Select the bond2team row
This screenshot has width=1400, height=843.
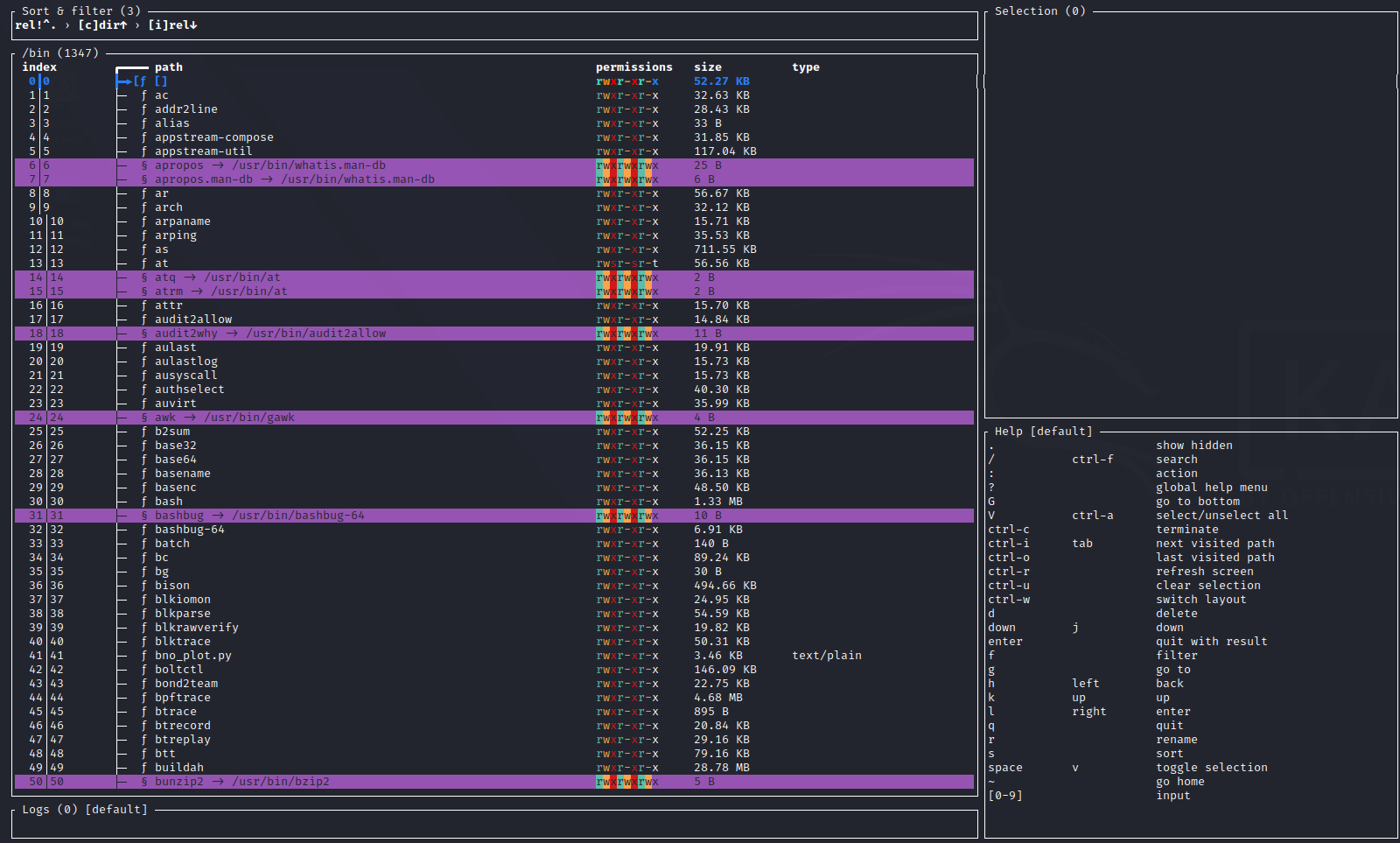494,684
